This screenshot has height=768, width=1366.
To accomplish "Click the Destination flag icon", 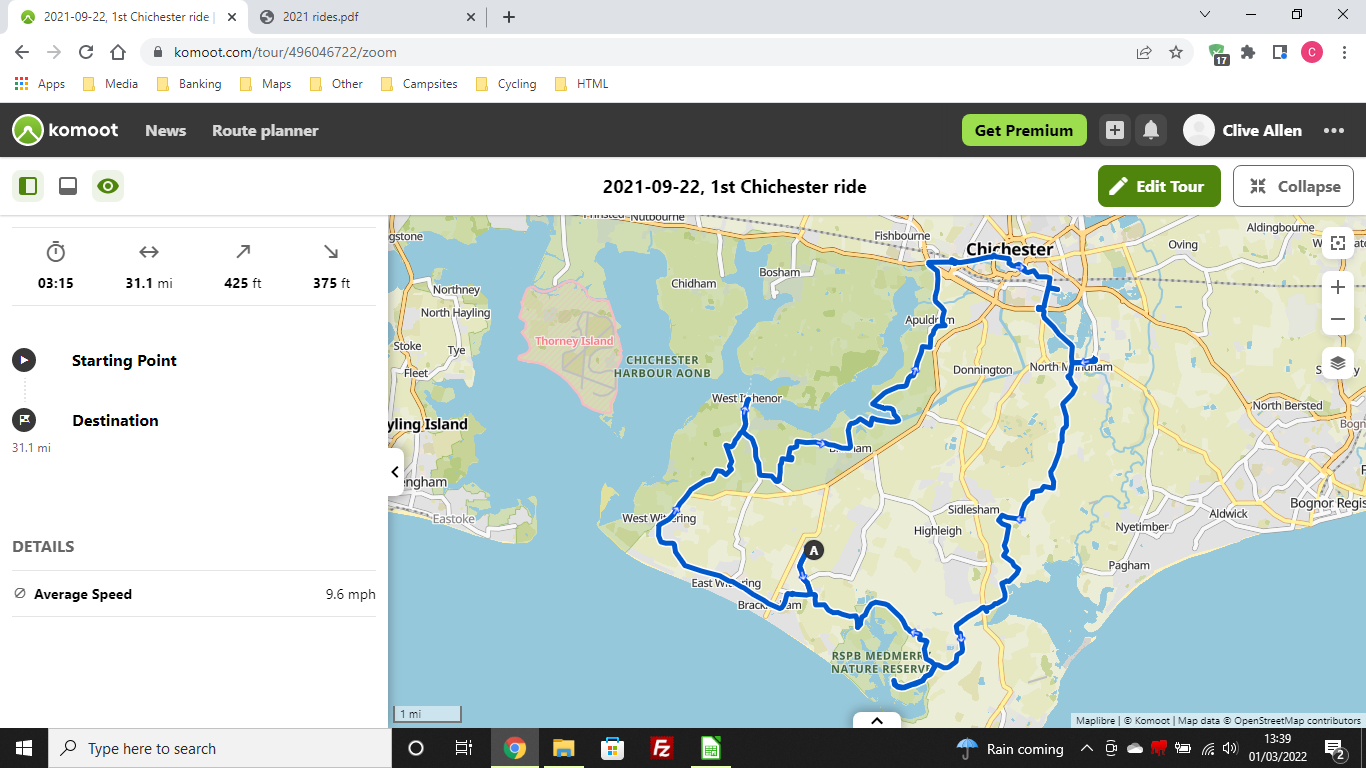I will point(24,420).
